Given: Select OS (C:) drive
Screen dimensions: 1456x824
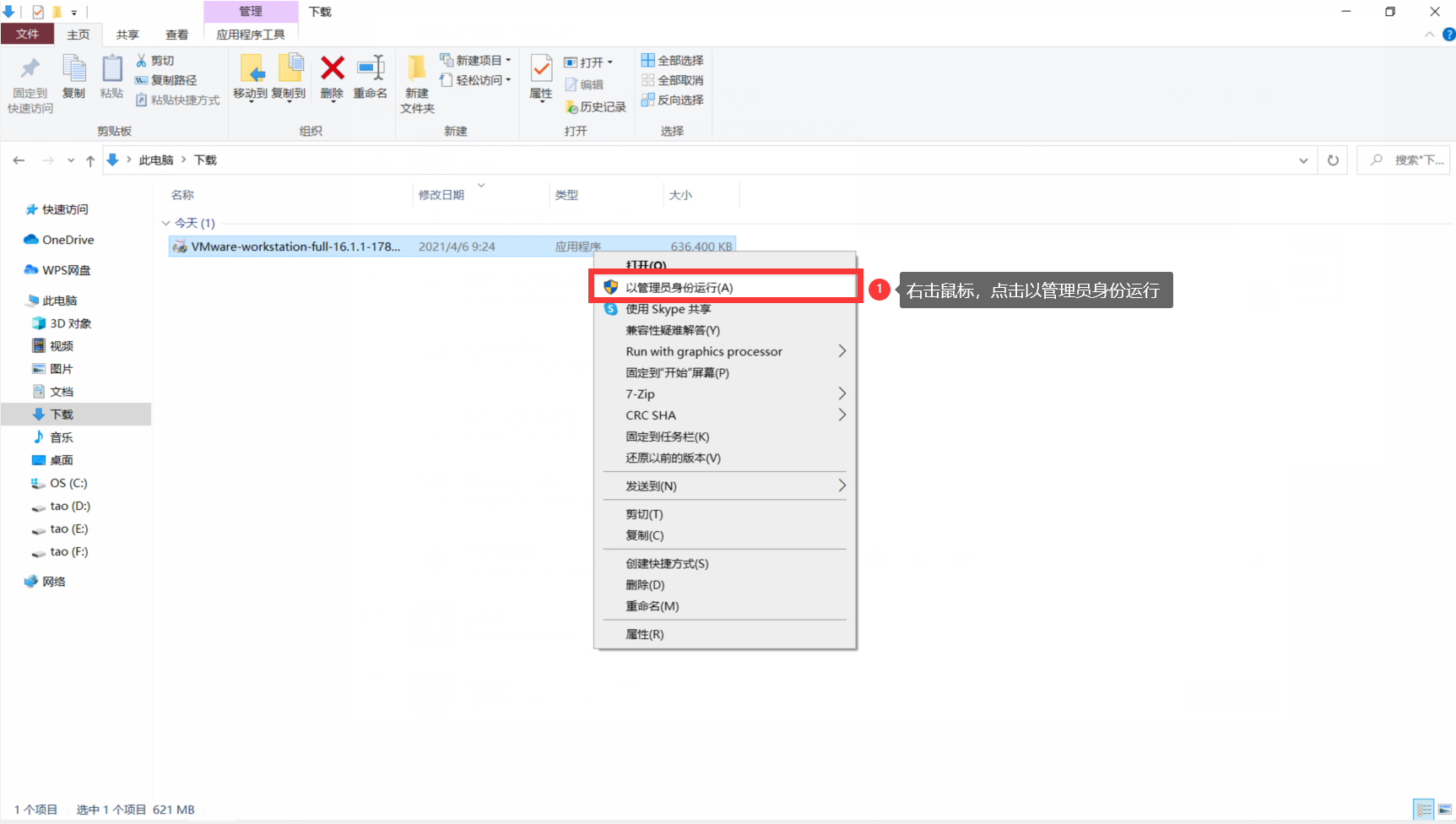Looking at the screenshot, I should [x=68, y=483].
